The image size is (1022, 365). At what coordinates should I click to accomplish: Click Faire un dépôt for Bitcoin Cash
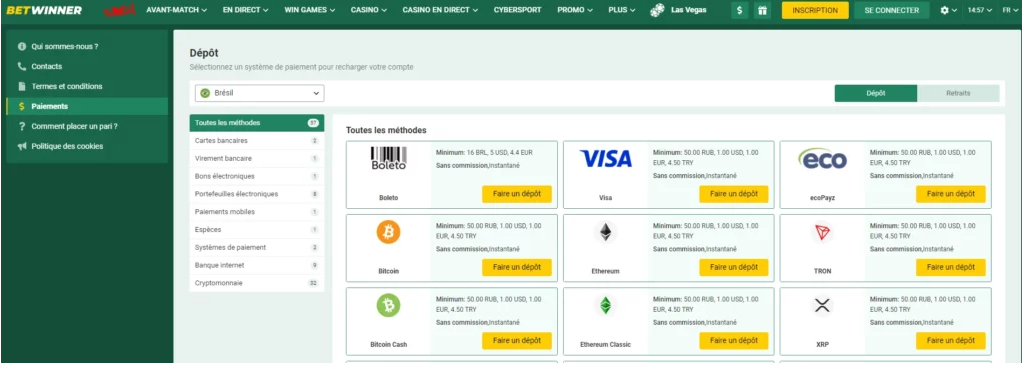pyautogui.click(x=517, y=341)
